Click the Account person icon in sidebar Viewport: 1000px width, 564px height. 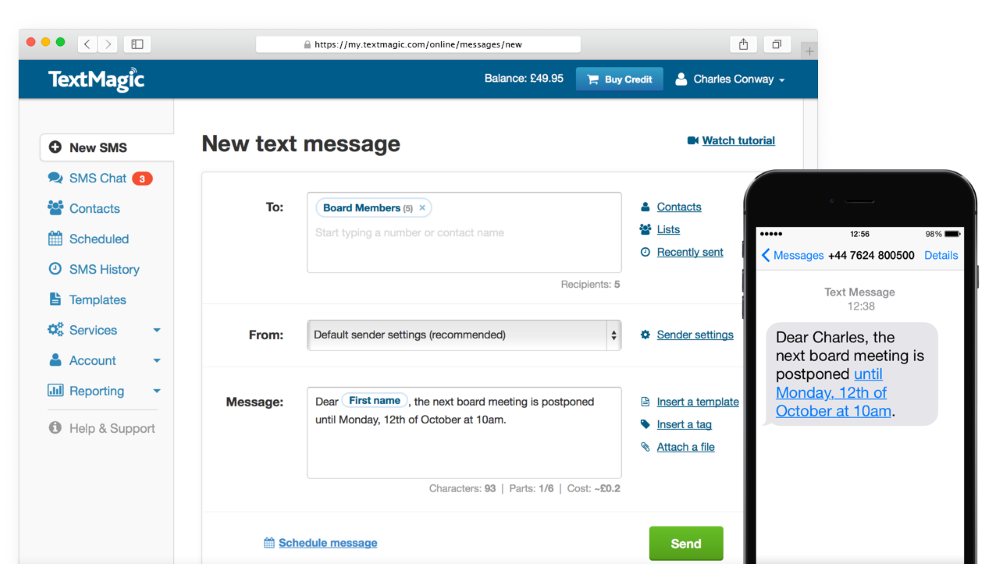pos(55,360)
